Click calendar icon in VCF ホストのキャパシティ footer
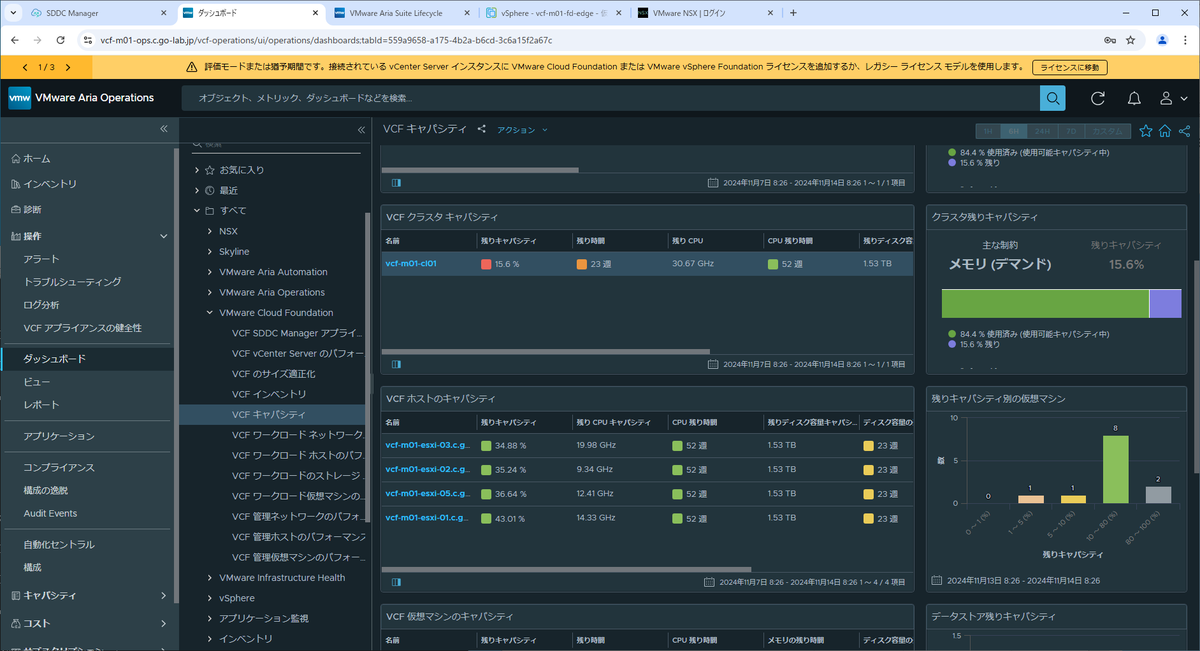Screen dimensions: 1200x651 709,581
